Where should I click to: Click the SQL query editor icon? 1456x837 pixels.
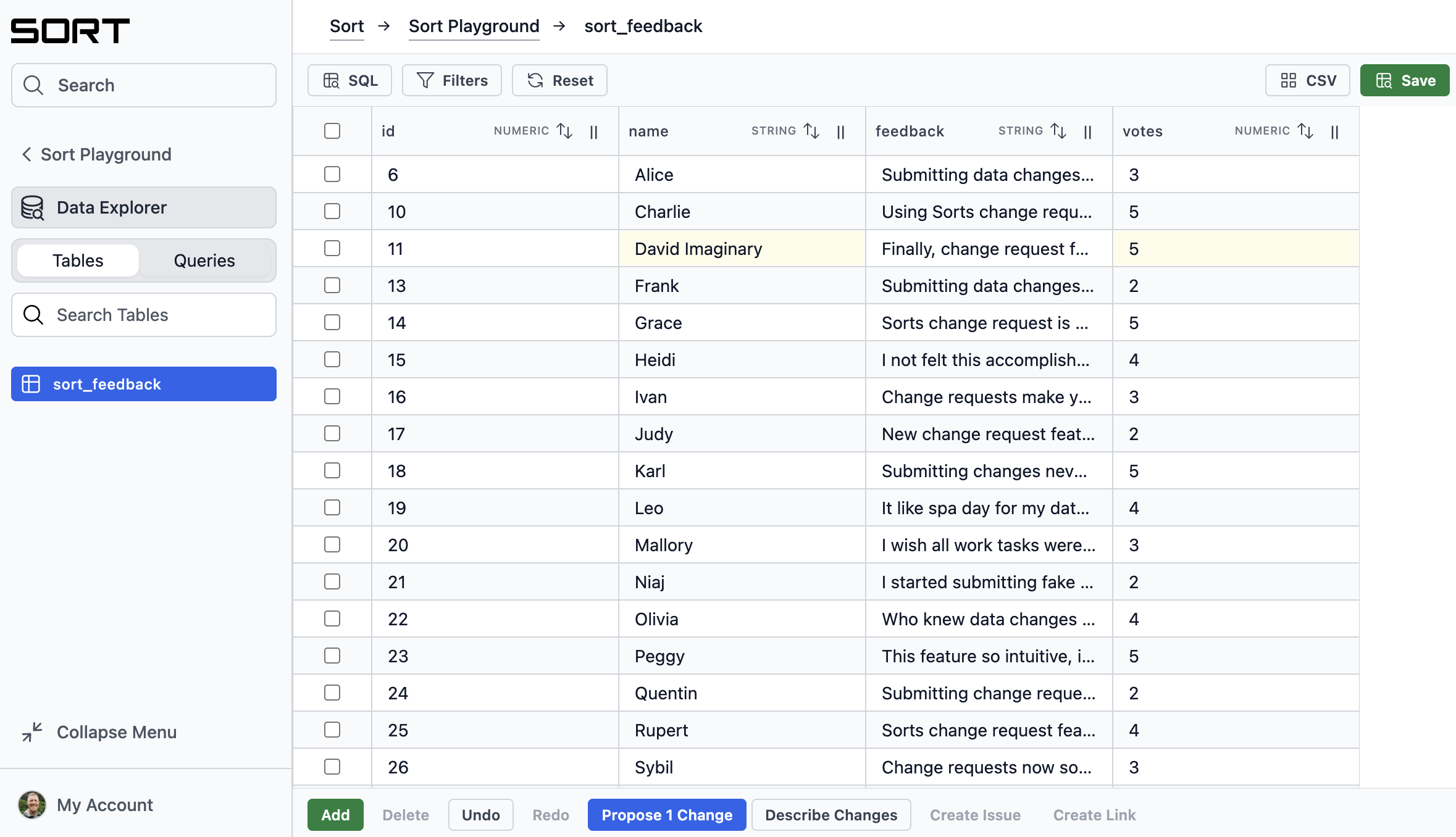pos(349,80)
